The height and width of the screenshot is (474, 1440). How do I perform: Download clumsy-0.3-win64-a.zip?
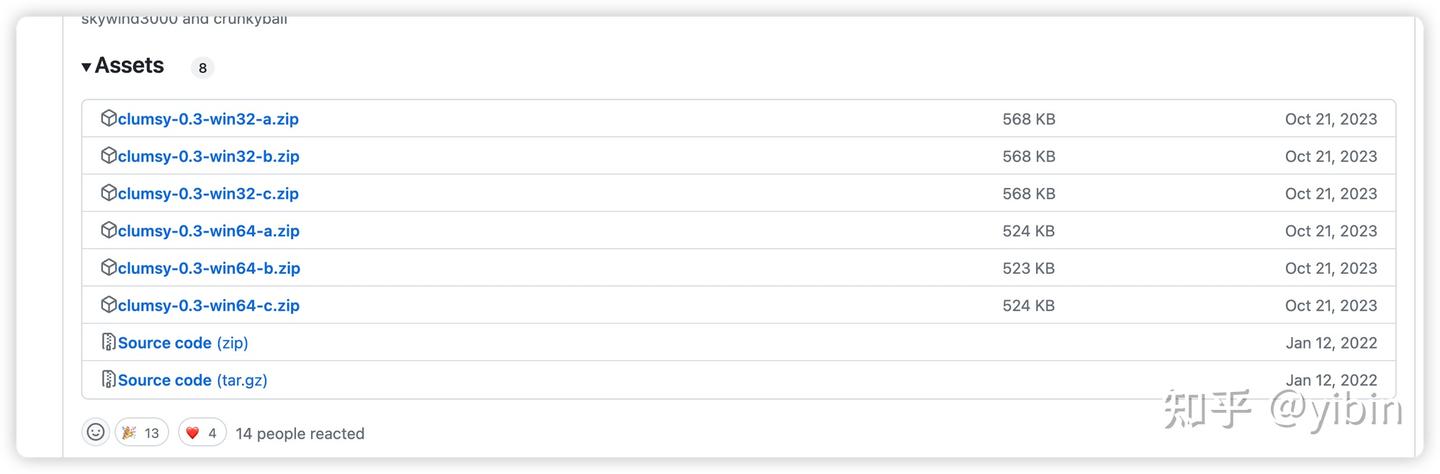[208, 231]
